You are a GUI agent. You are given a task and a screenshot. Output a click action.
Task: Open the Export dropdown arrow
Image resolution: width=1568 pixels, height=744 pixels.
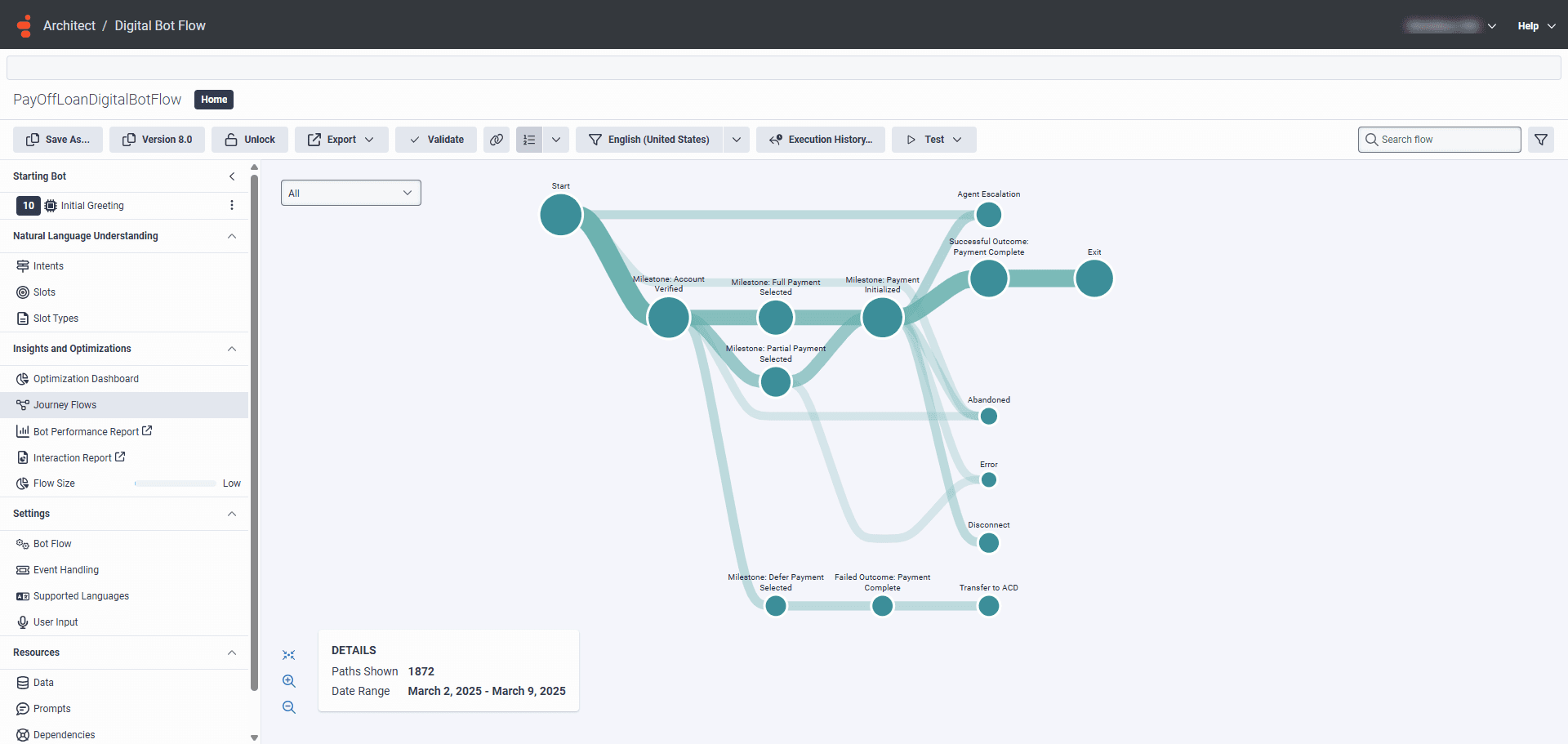point(370,139)
